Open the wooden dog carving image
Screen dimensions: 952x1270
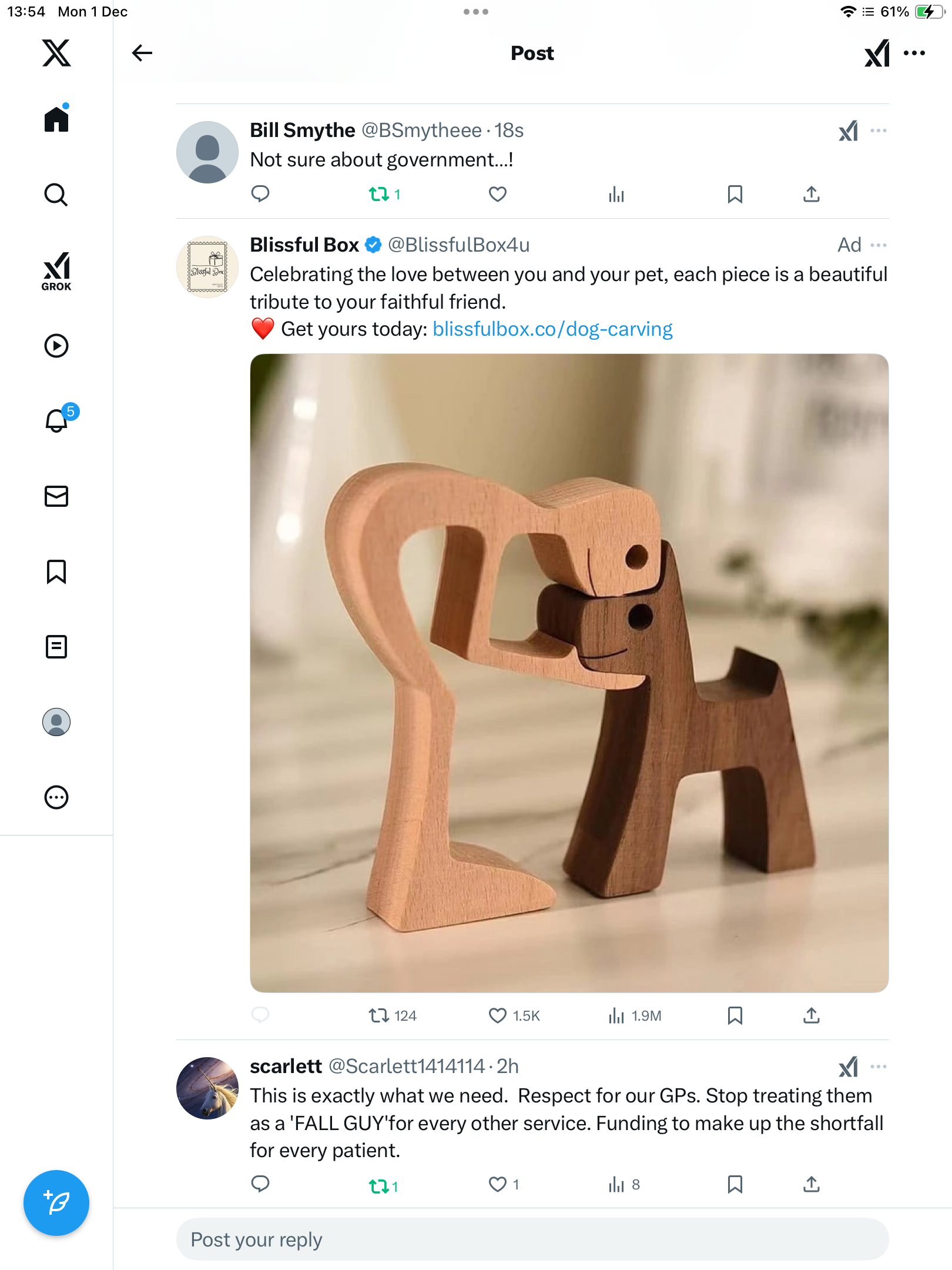click(569, 673)
